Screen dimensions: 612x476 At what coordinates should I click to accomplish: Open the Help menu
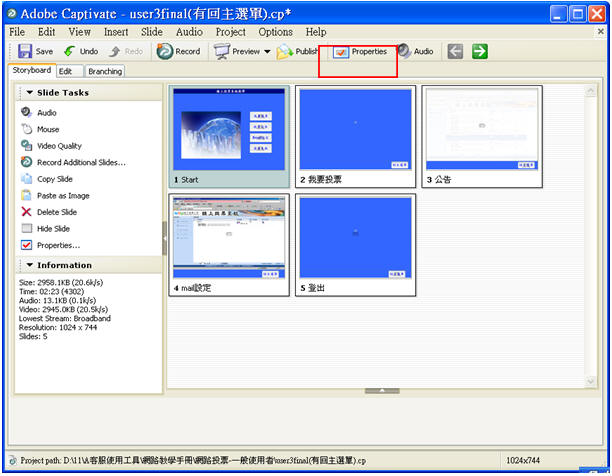pyautogui.click(x=316, y=32)
